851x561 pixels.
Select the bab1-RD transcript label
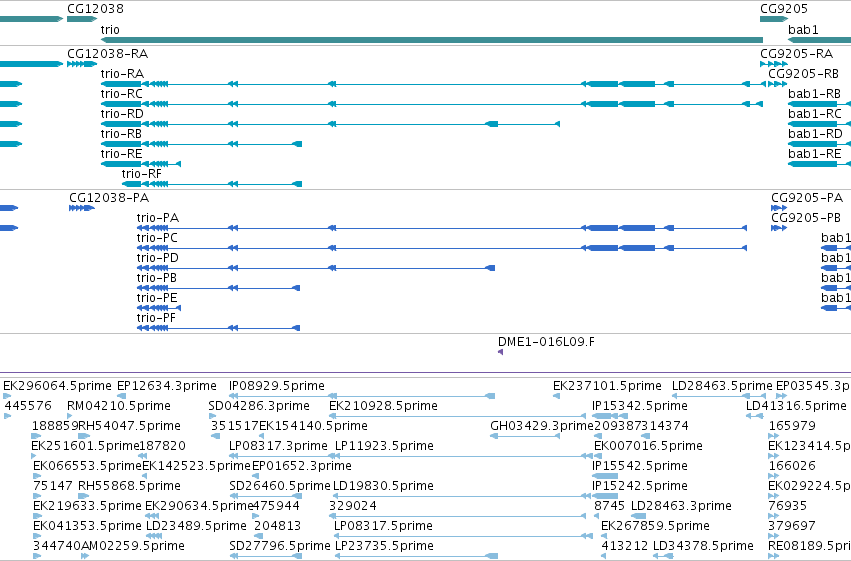[815, 134]
